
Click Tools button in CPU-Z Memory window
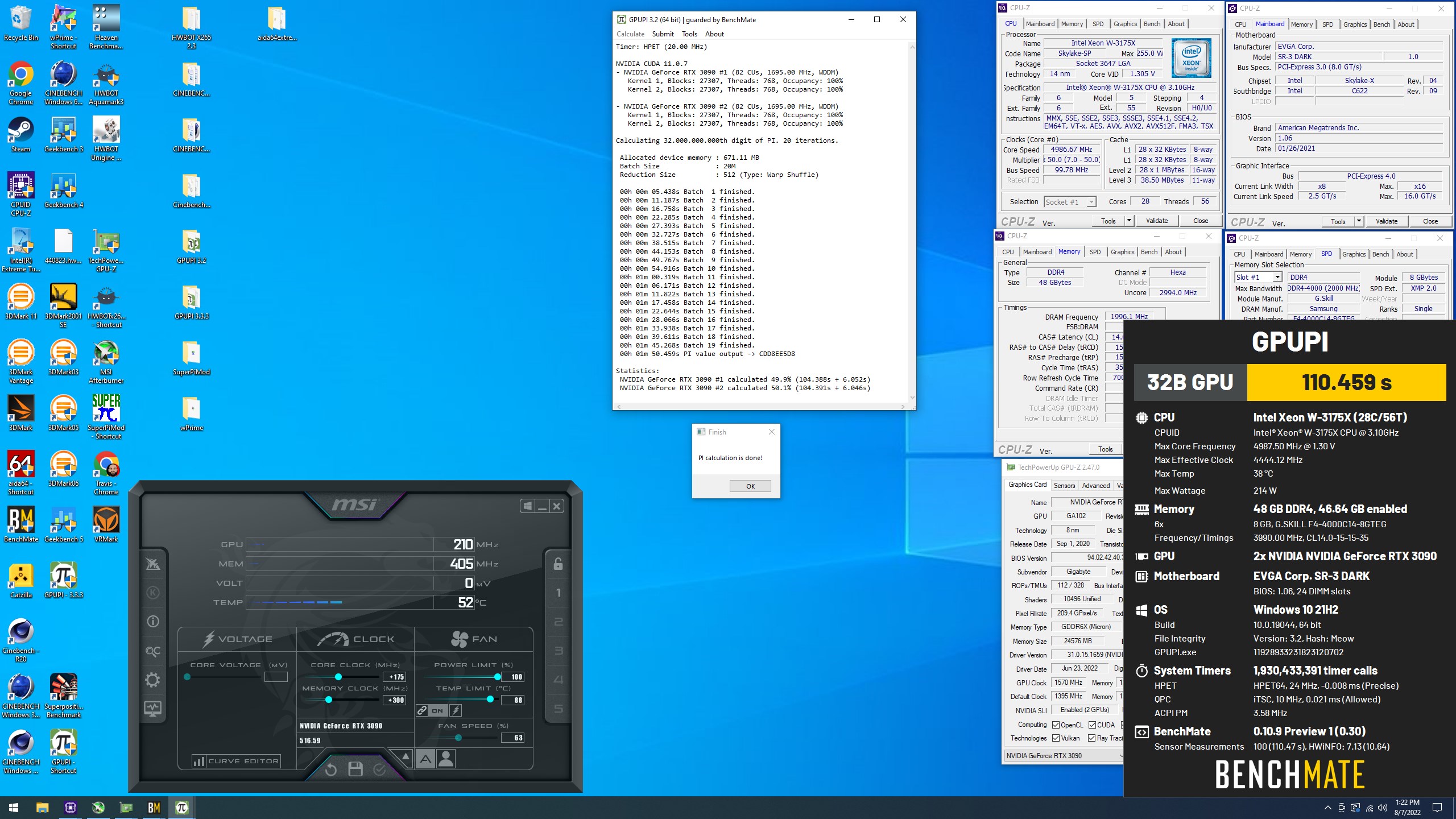(1105, 449)
